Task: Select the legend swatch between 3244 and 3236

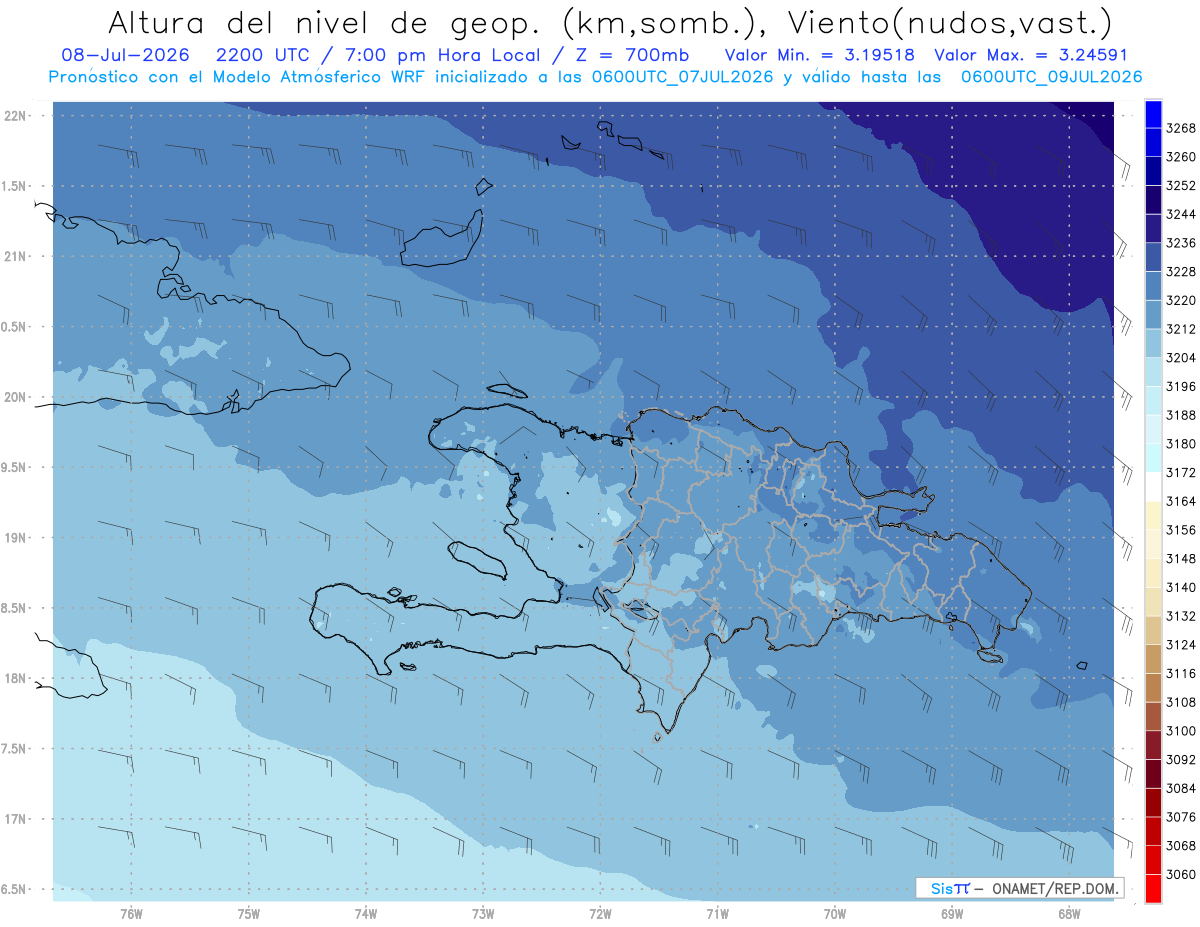Action: (x=1152, y=228)
